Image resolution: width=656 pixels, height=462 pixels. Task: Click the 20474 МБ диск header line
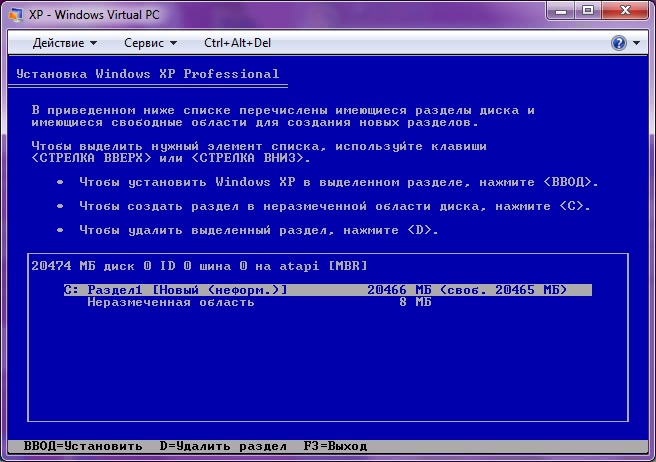tap(199, 266)
